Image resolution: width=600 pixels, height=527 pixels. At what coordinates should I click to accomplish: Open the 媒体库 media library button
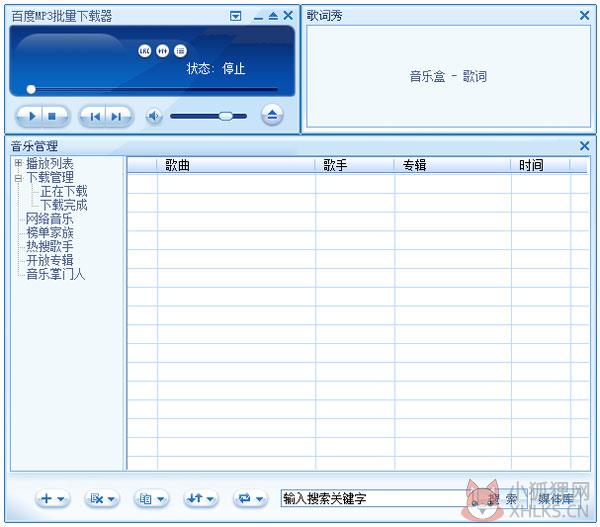tap(556, 499)
